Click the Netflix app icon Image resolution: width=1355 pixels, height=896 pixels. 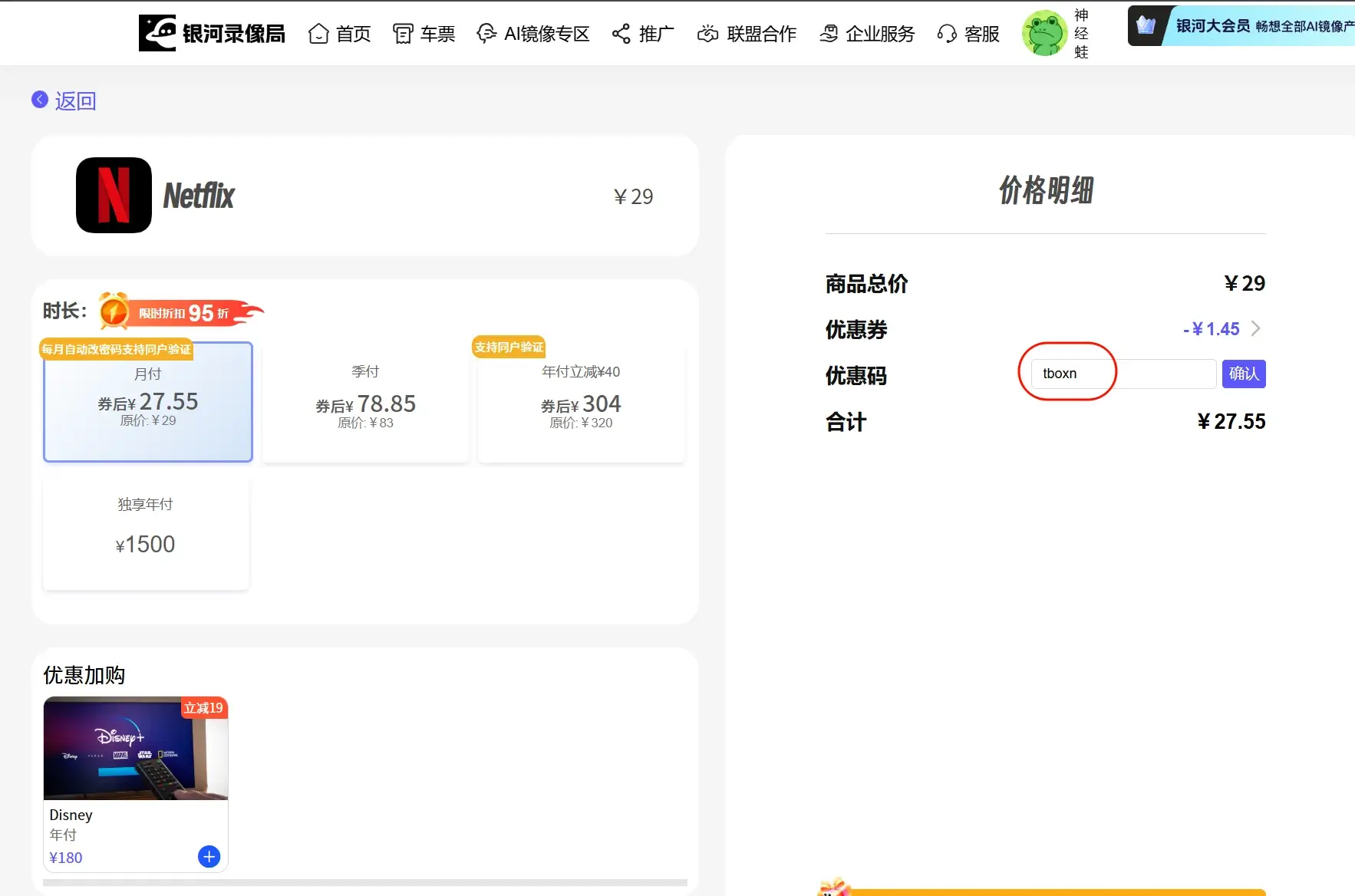coord(114,195)
